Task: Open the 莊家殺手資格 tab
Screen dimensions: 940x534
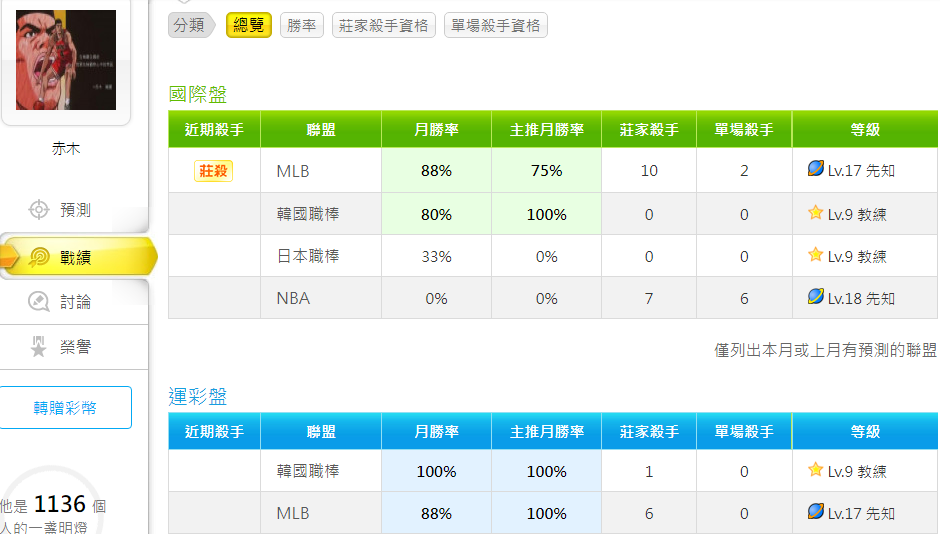Action: pyautogui.click(x=384, y=25)
